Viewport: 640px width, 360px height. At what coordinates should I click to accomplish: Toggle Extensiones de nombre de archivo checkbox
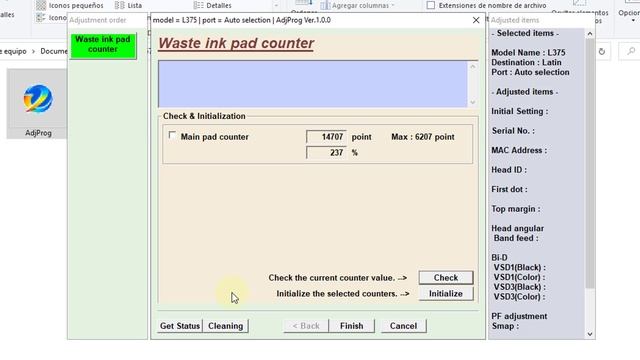[x=431, y=5]
